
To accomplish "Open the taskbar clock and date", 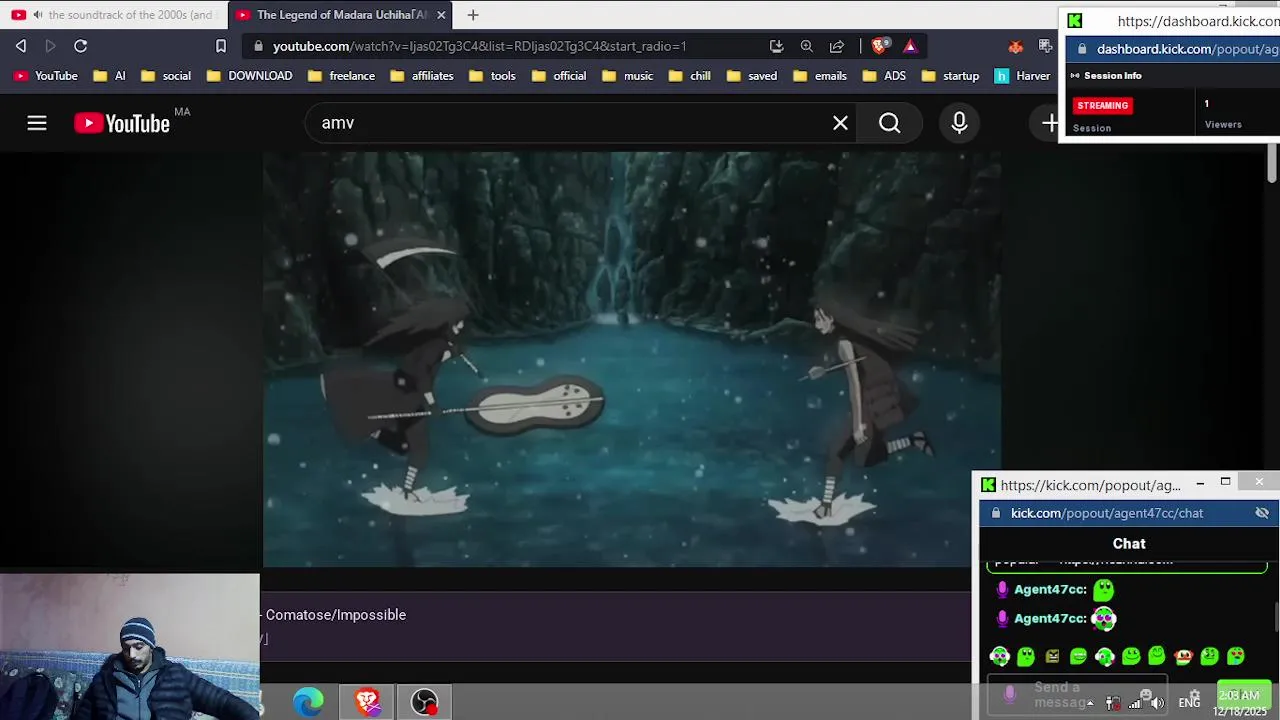I will (1240, 703).
